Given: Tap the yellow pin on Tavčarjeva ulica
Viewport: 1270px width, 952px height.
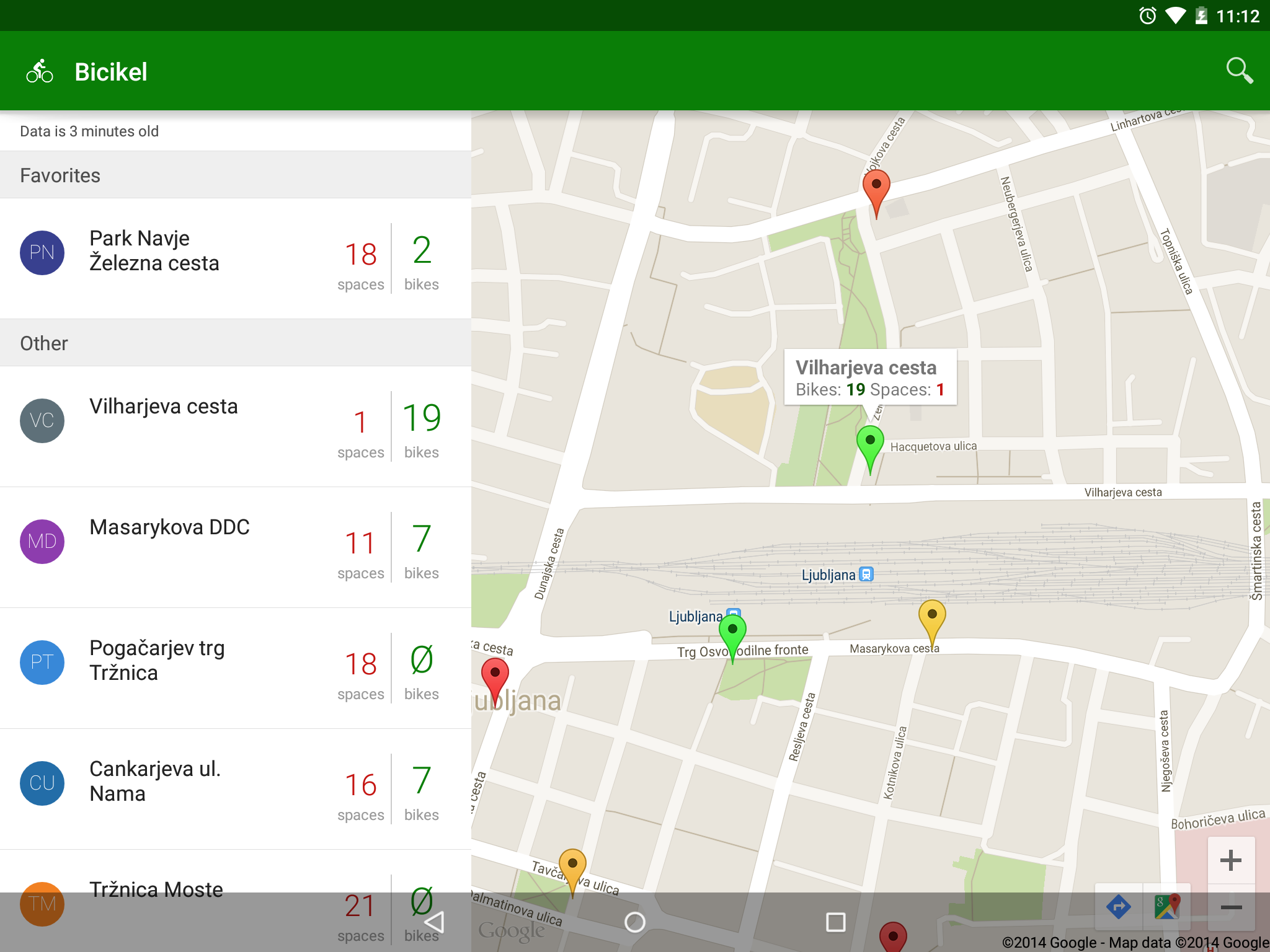Looking at the screenshot, I should (x=572, y=867).
